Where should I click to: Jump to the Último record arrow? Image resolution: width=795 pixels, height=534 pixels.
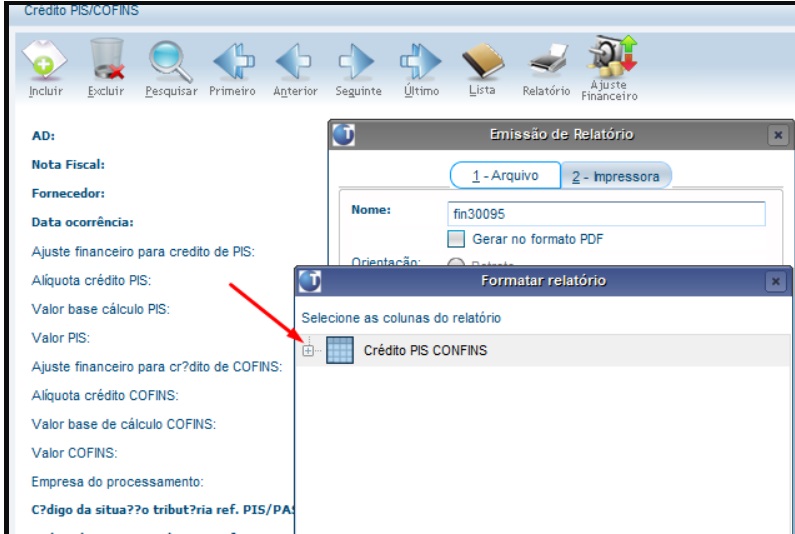[420, 61]
